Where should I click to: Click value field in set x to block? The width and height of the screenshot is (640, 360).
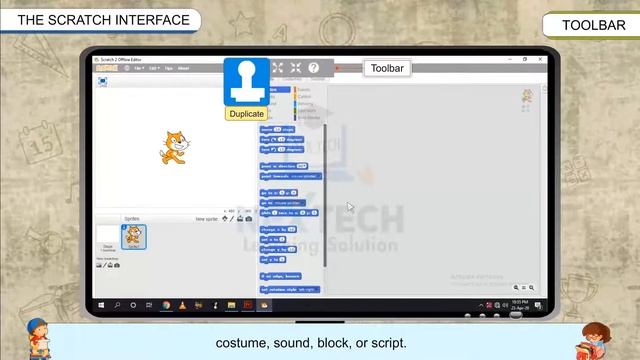pos(282,240)
